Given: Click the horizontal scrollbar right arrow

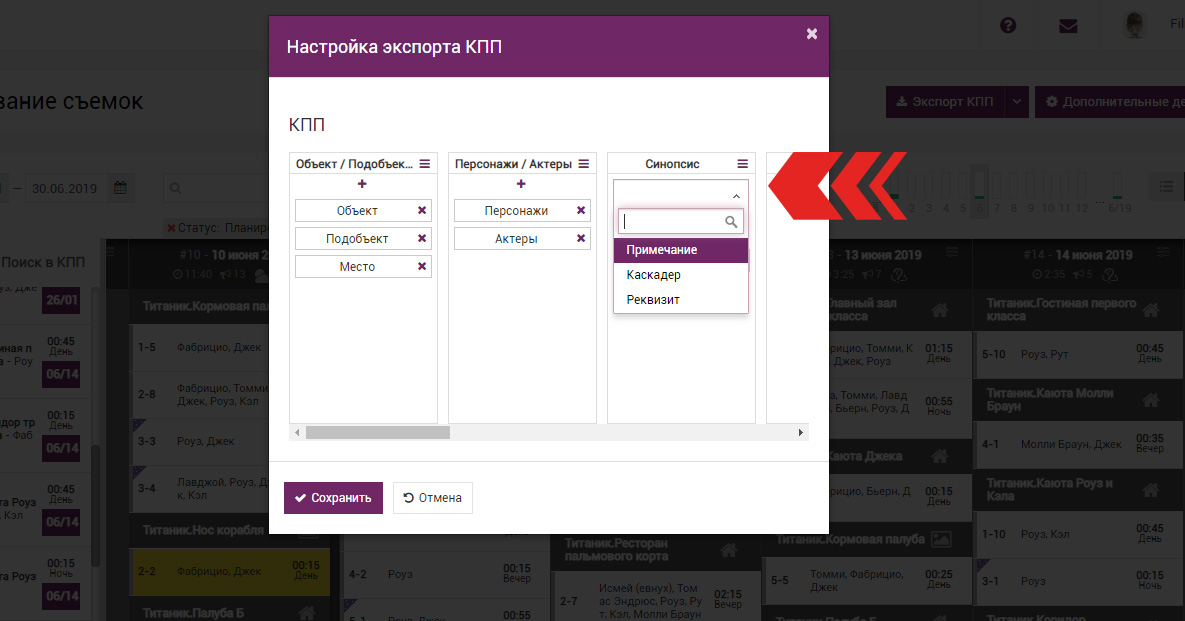Looking at the screenshot, I should click(x=800, y=433).
